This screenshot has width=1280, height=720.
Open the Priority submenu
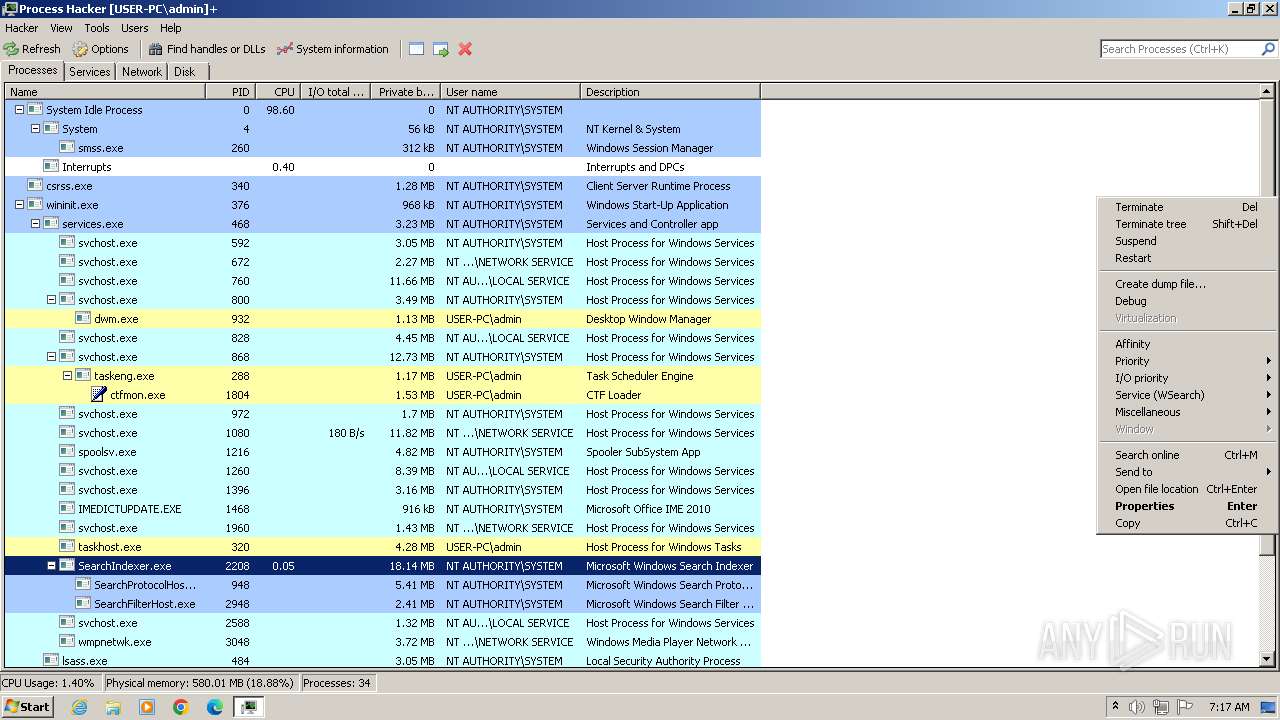1186,361
